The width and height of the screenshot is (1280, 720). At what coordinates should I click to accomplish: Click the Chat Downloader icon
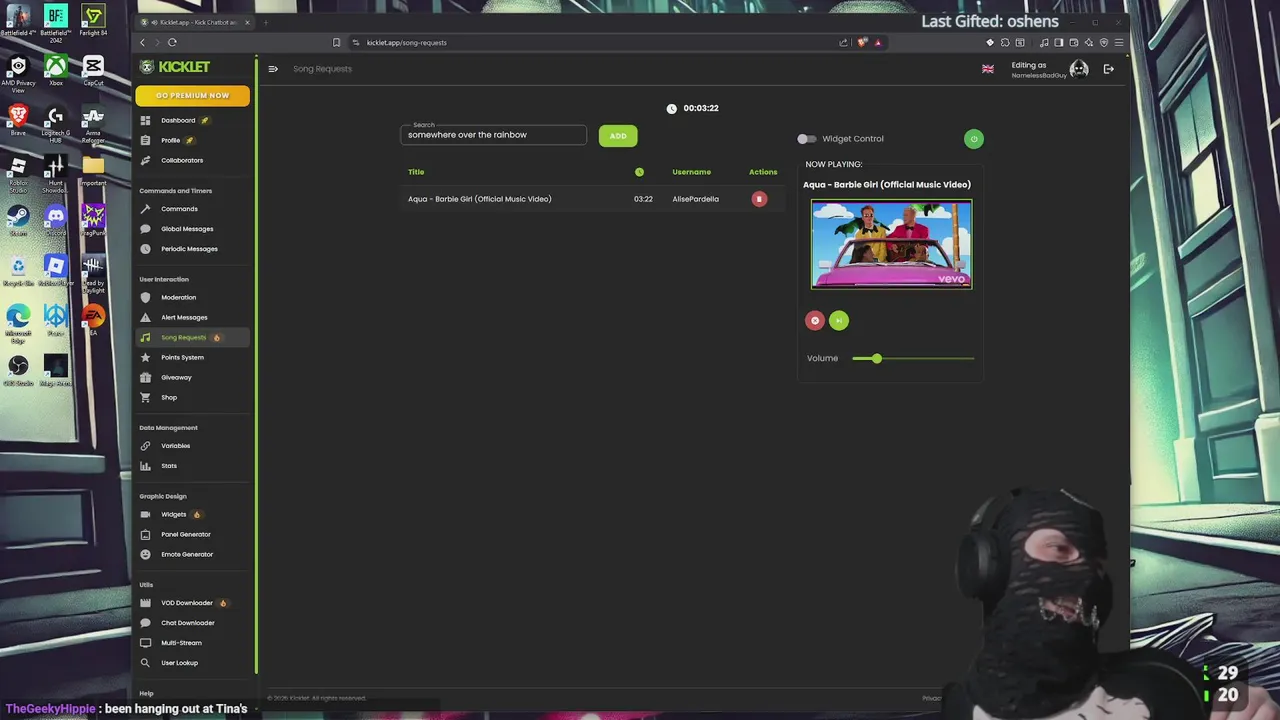click(x=145, y=623)
